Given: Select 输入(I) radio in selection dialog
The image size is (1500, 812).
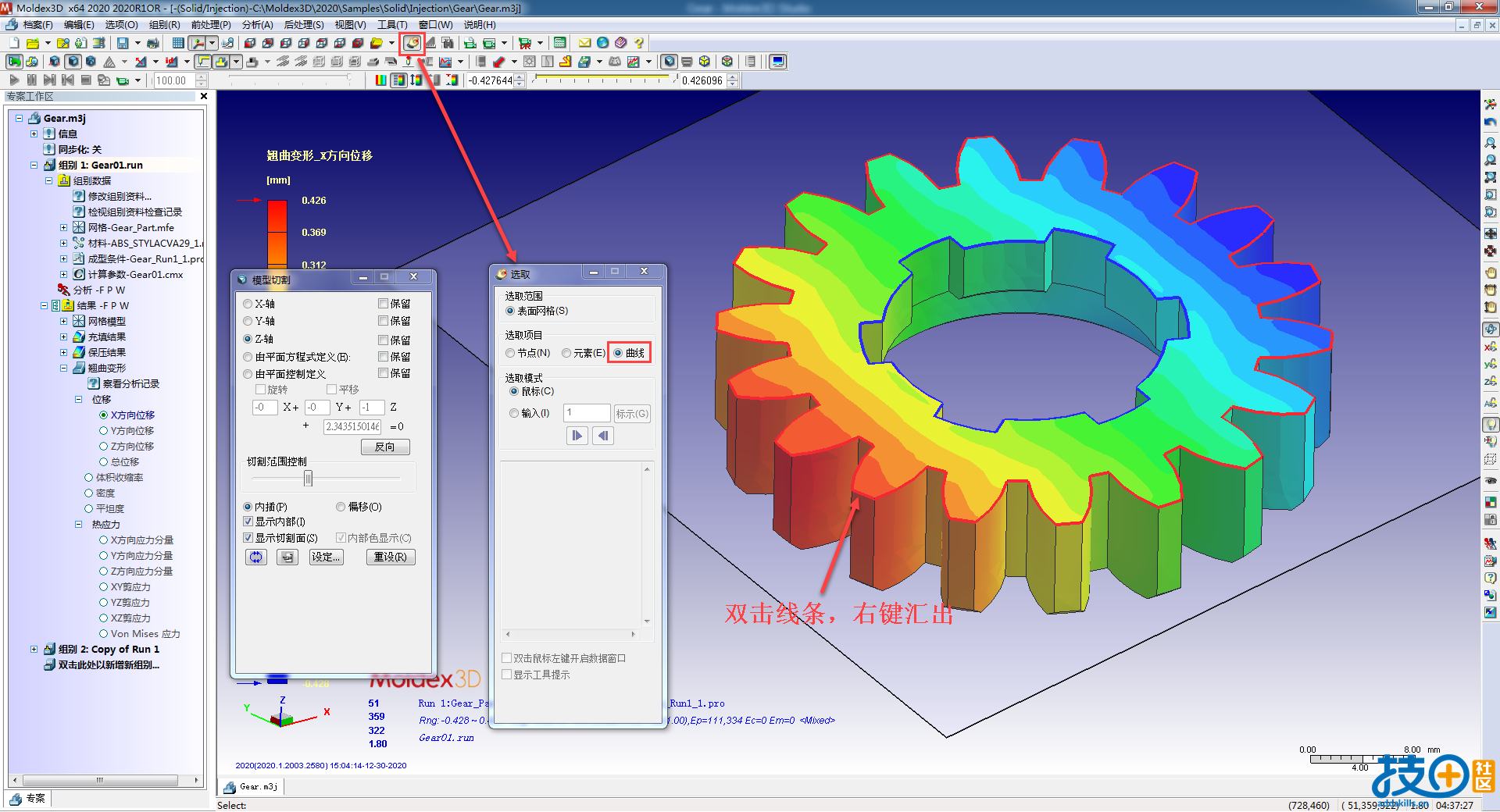Looking at the screenshot, I should (x=513, y=413).
